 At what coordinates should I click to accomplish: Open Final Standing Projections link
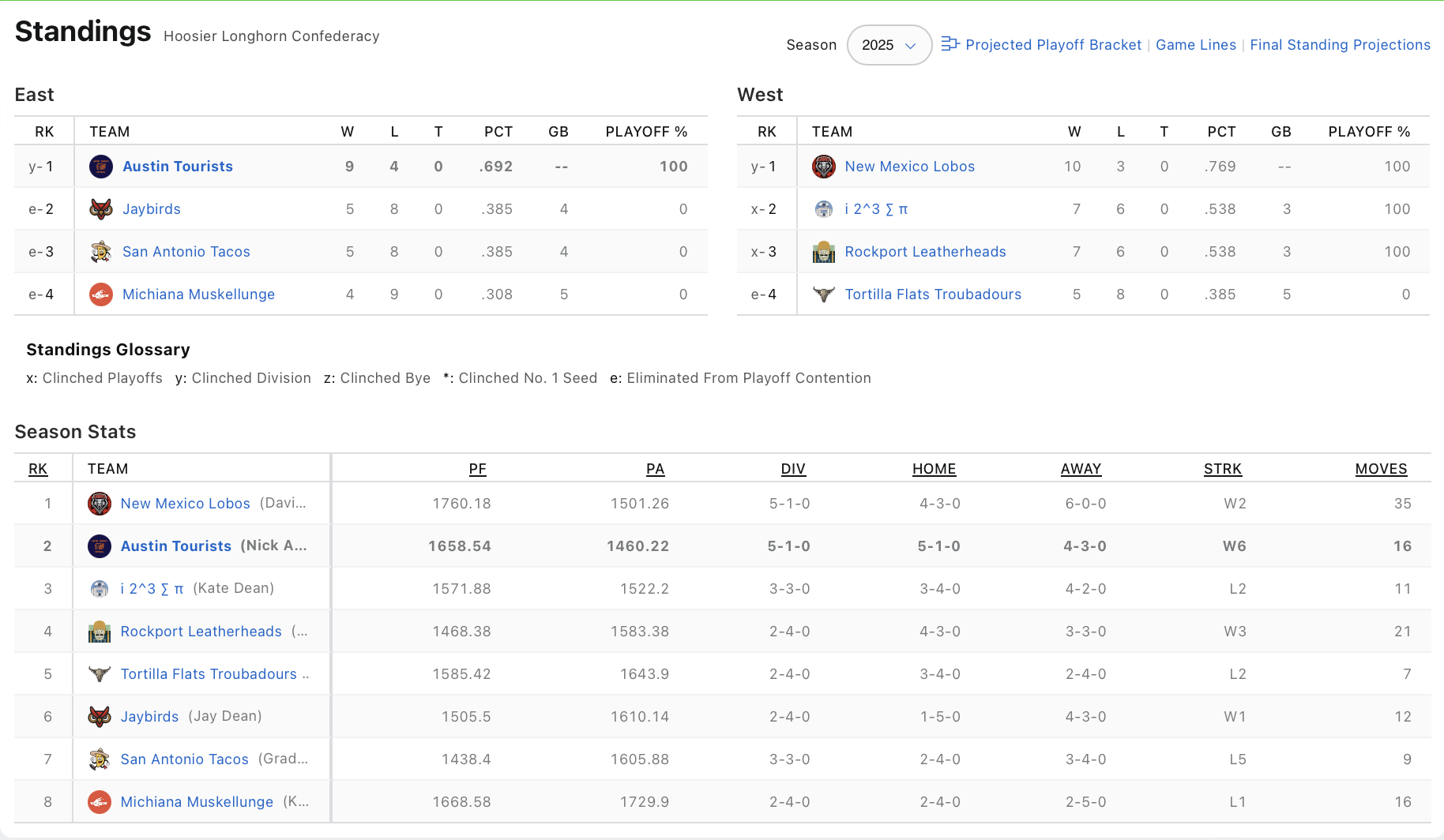pyautogui.click(x=1340, y=45)
